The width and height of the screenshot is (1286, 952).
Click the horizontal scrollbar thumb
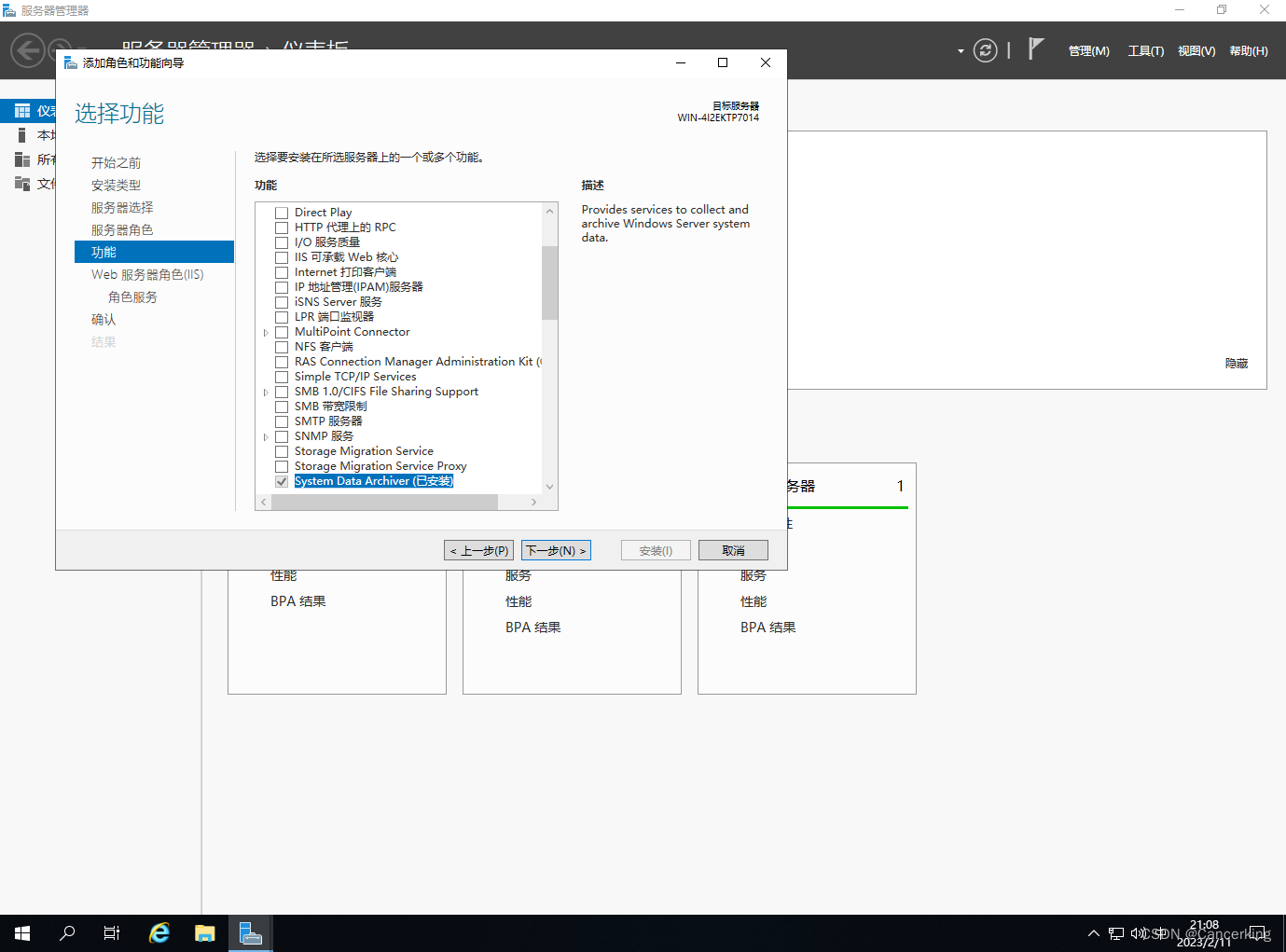[x=384, y=503]
